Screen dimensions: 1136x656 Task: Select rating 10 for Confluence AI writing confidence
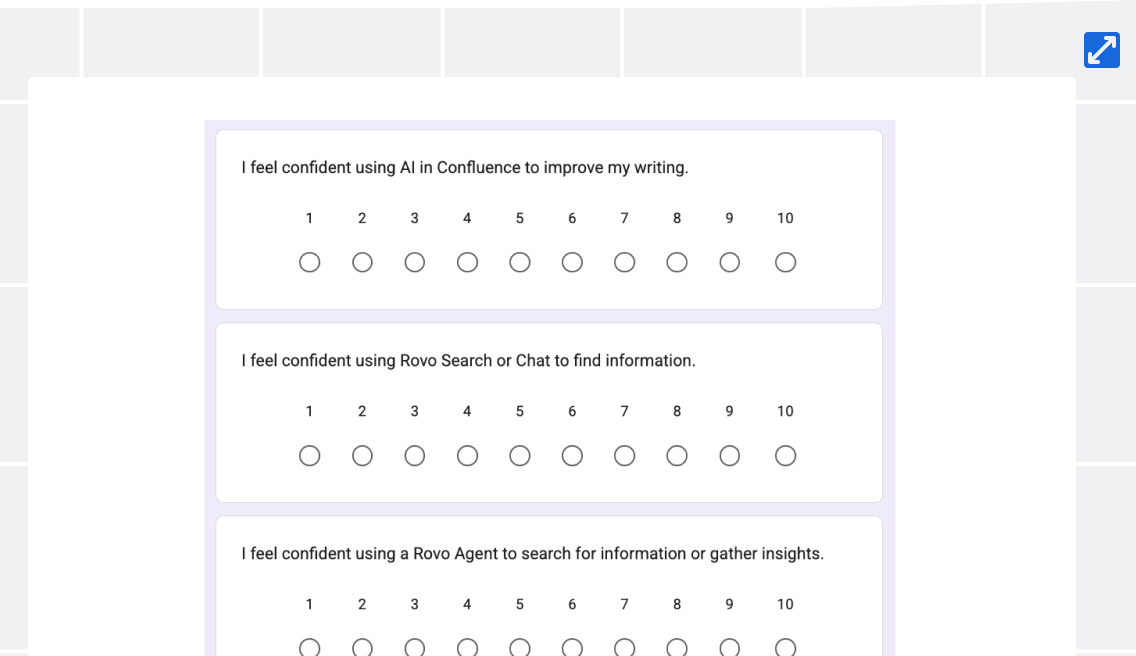click(x=785, y=262)
